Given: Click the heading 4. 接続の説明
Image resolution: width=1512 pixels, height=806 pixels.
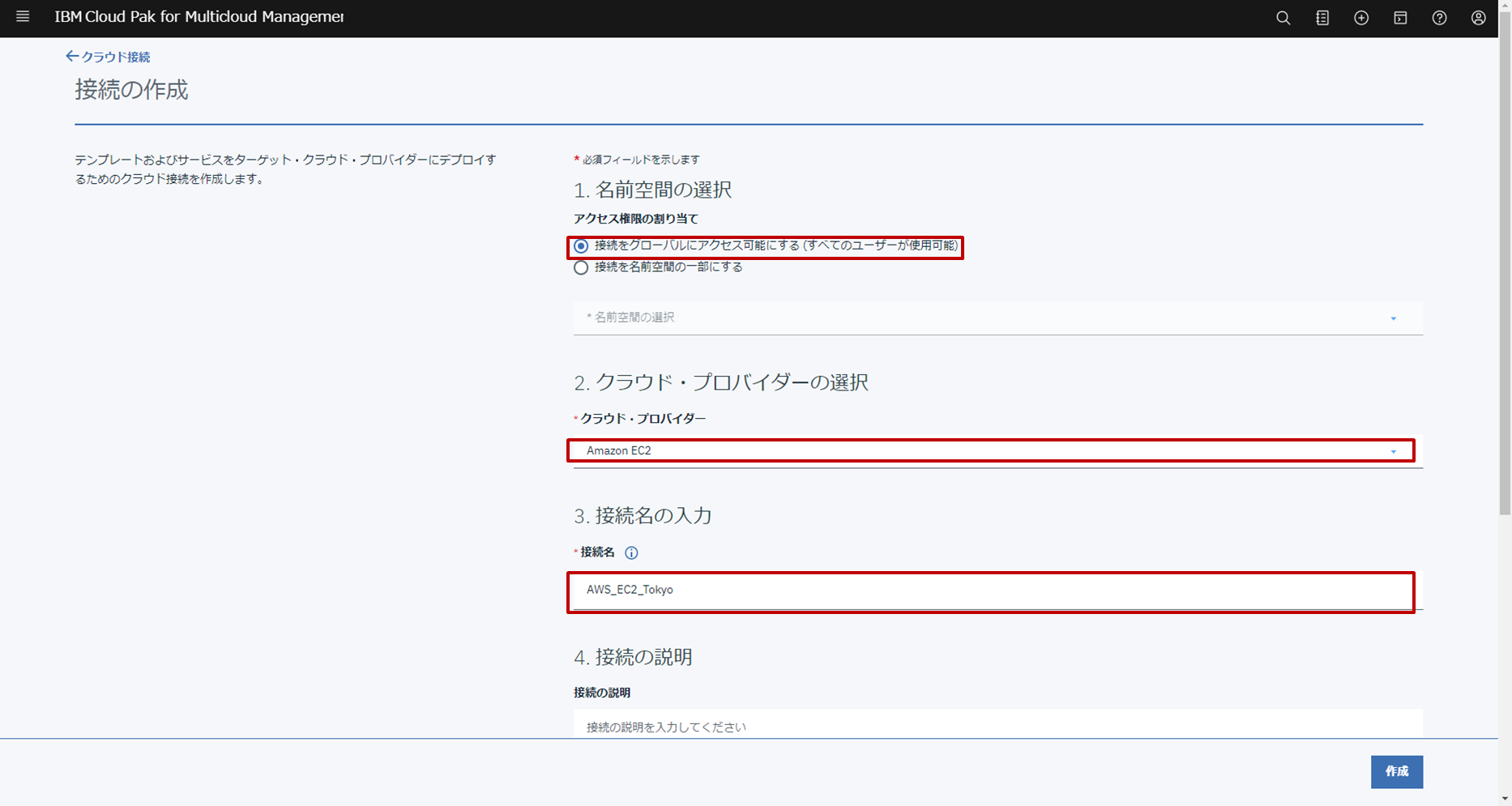Looking at the screenshot, I should coord(633,657).
